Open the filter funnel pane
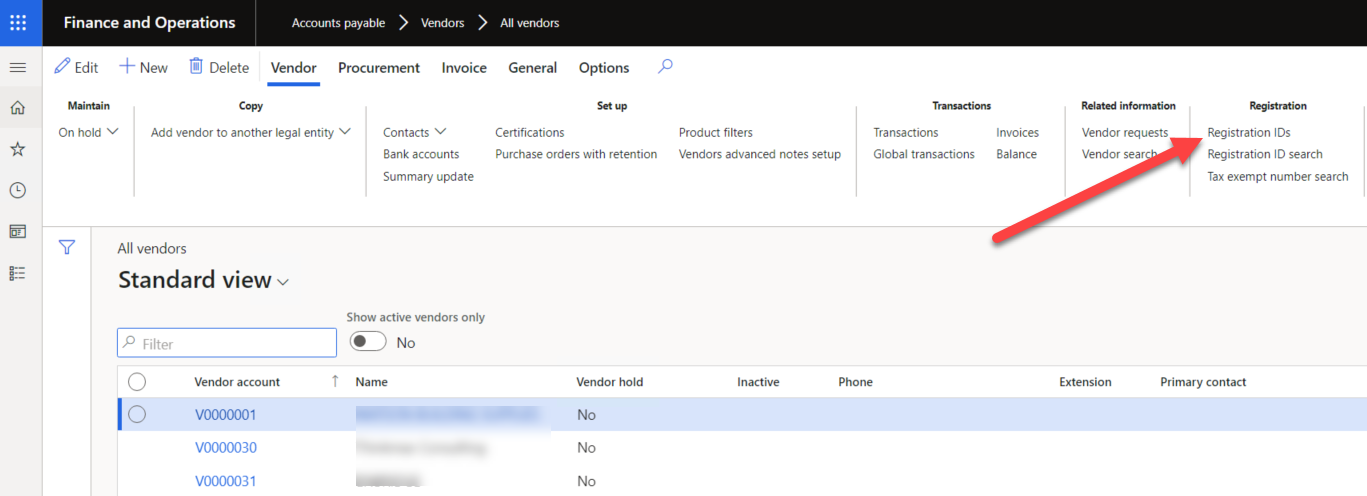This screenshot has width=1367, height=496. click(x=67, y=247)
